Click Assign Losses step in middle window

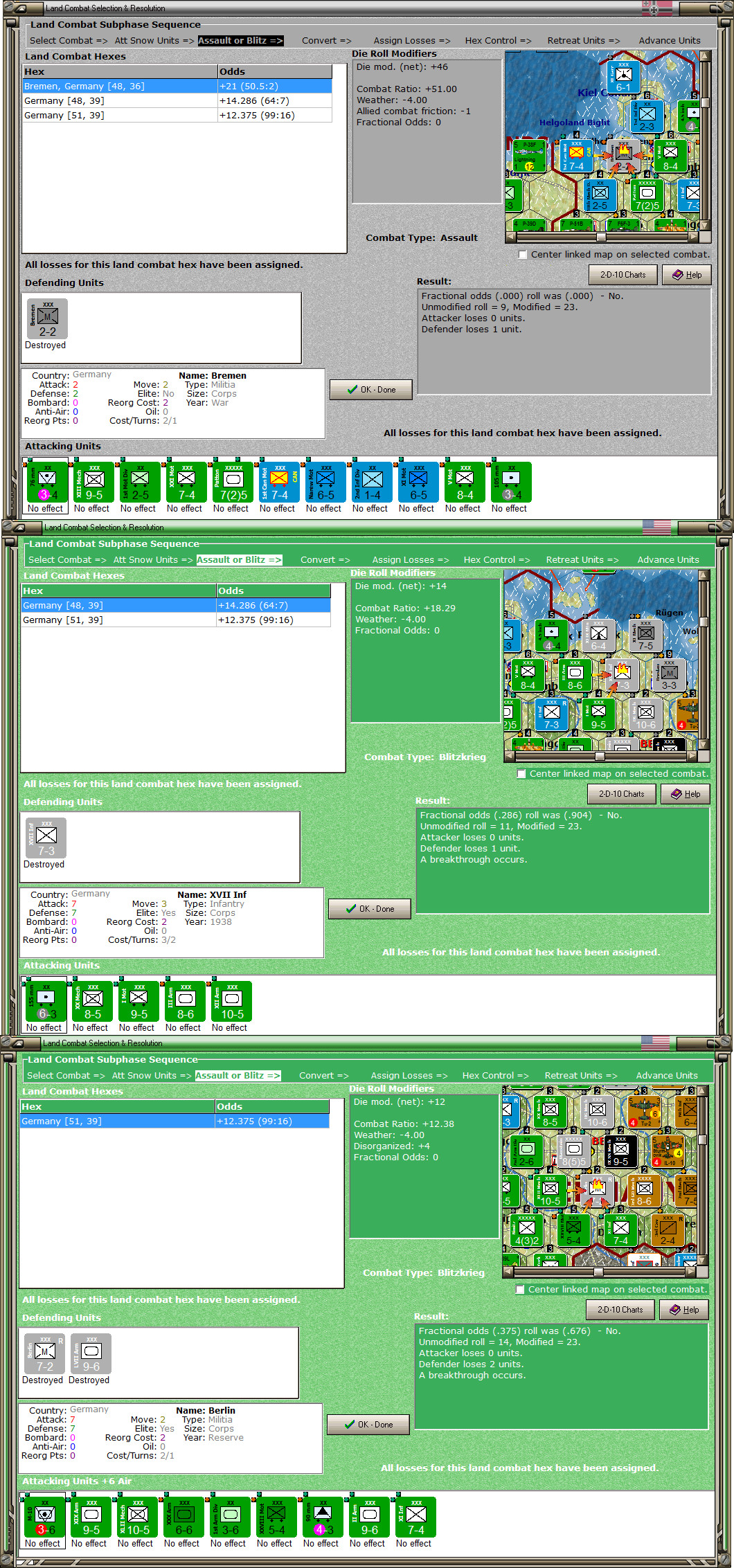click(411, 560)
